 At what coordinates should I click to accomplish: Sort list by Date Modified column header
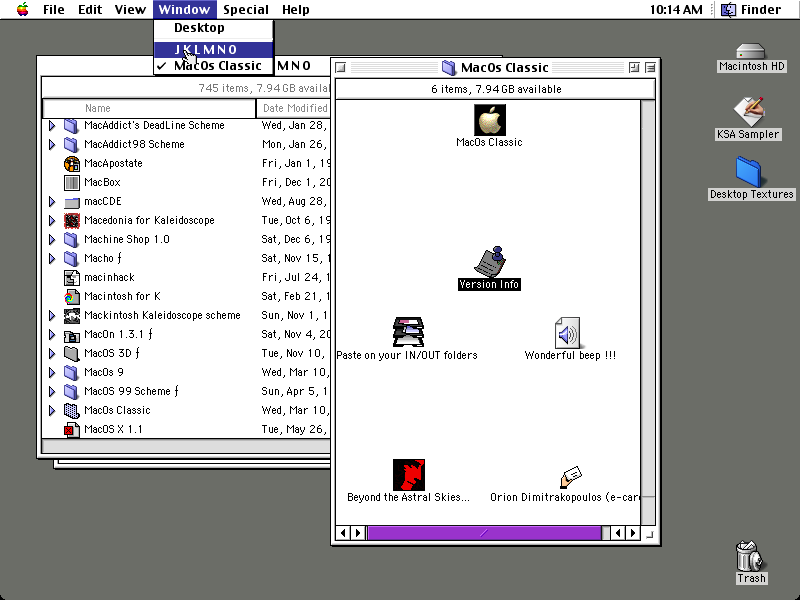[295, 108]
